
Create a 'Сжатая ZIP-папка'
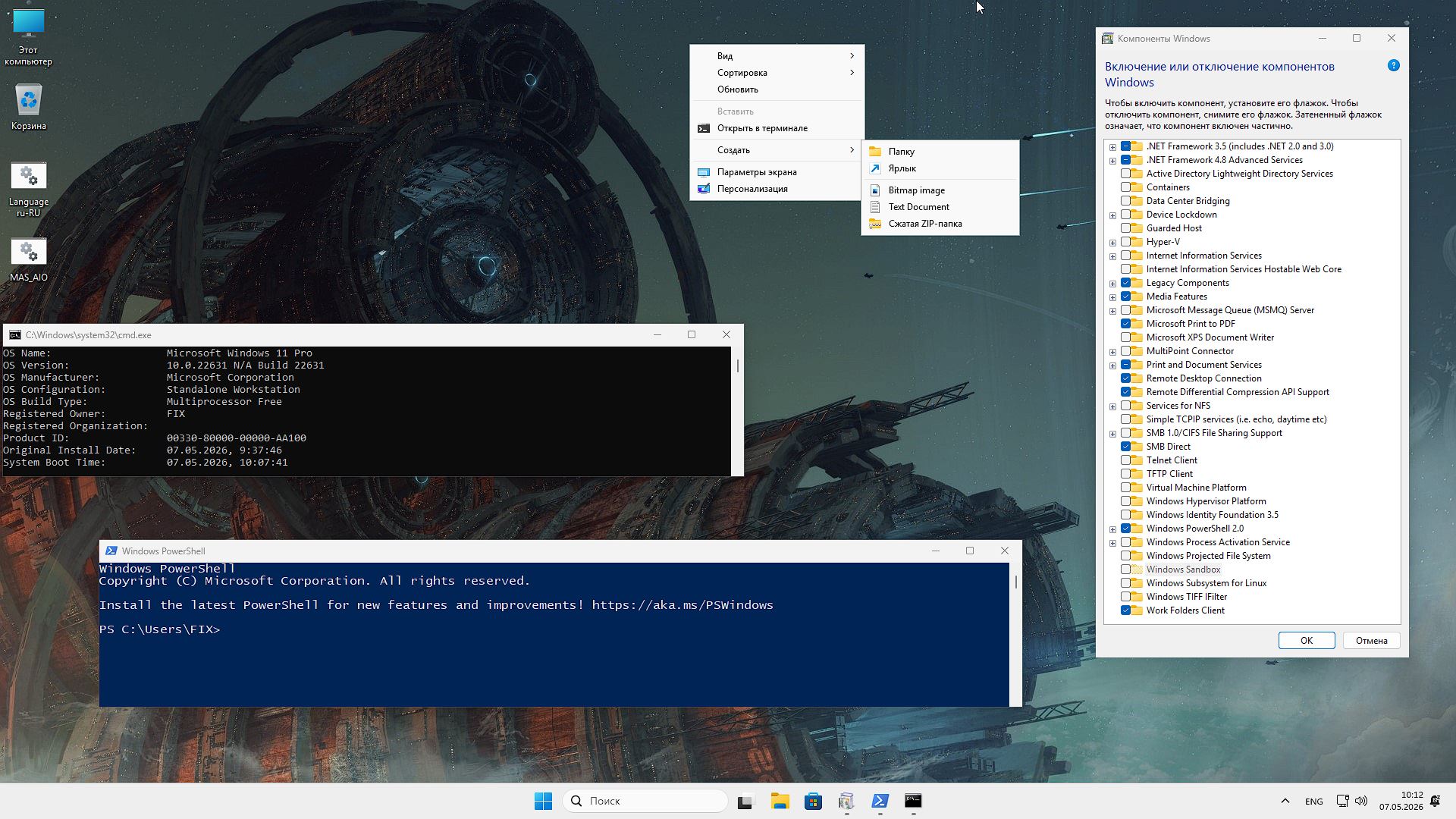click(x=940, y=224)
